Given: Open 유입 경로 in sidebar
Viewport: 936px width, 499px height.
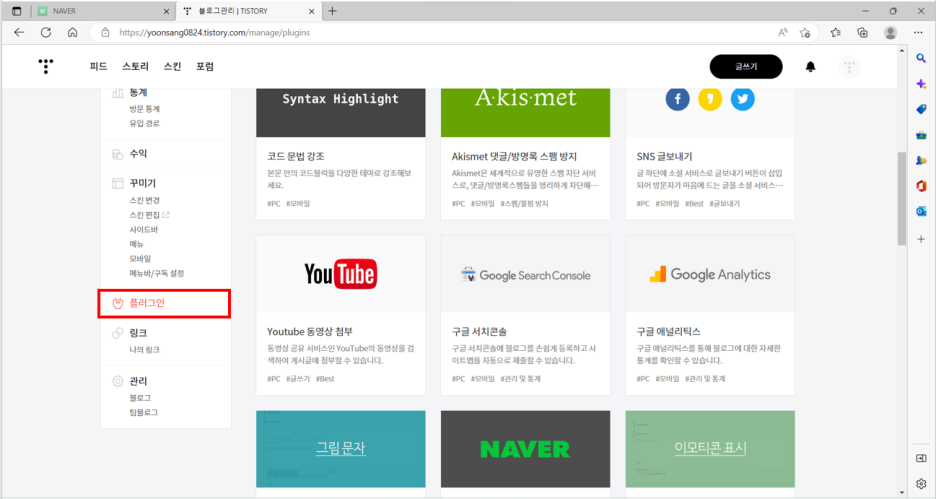Looking at the screenshot, I should [x=144, y=123].
